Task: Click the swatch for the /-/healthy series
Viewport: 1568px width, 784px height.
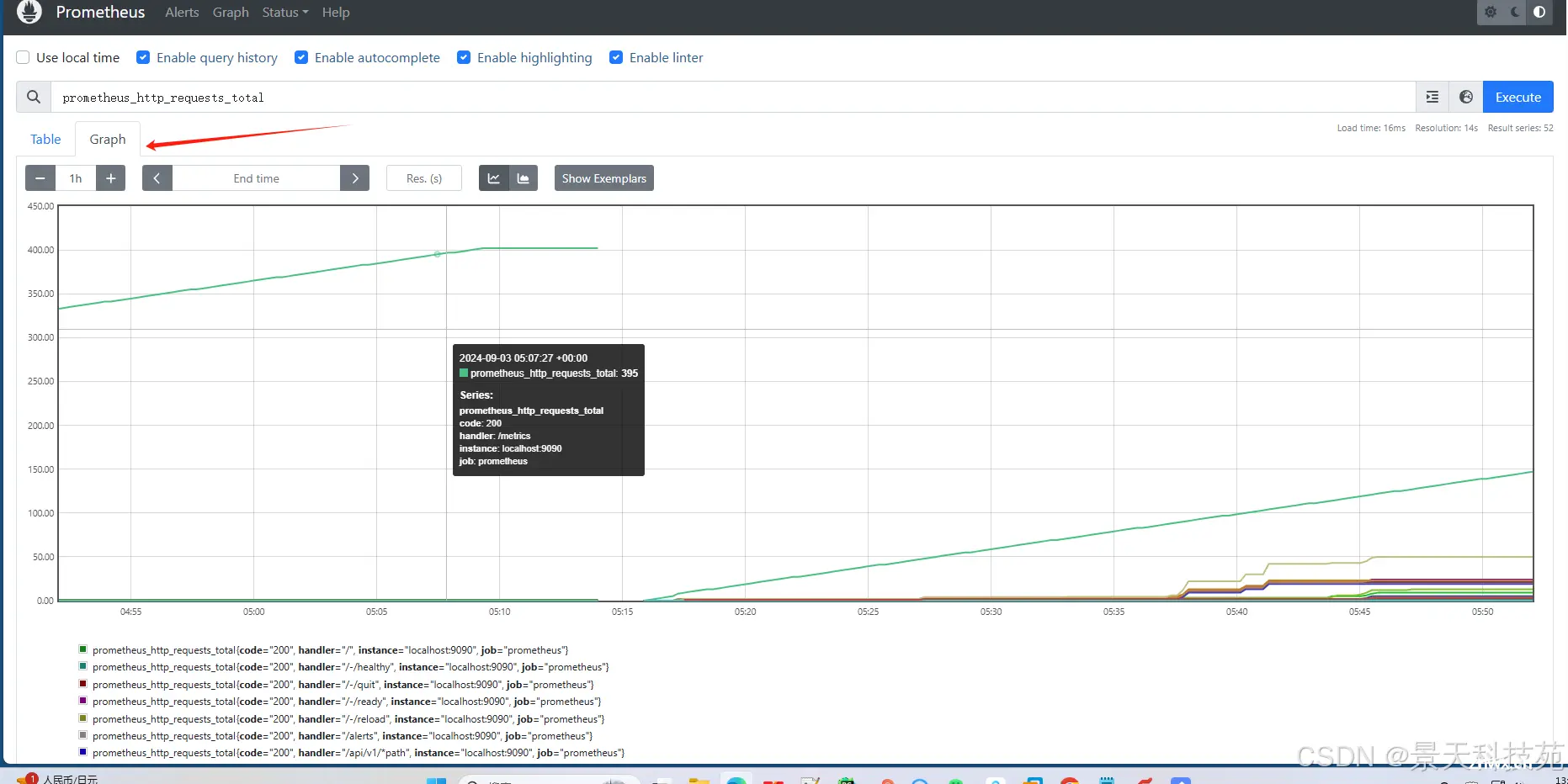Action: click(x=82, y=666)
